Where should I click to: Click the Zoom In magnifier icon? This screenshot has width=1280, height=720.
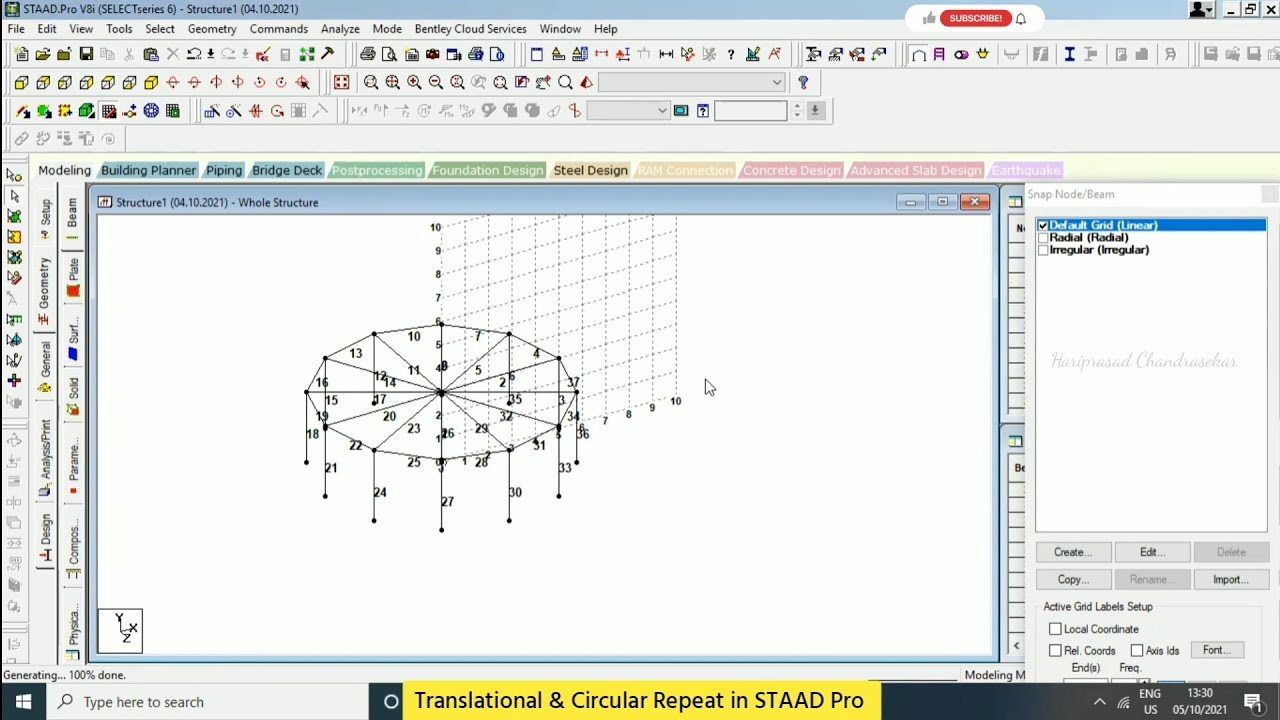pyautogui.click(x=414, y=82)
